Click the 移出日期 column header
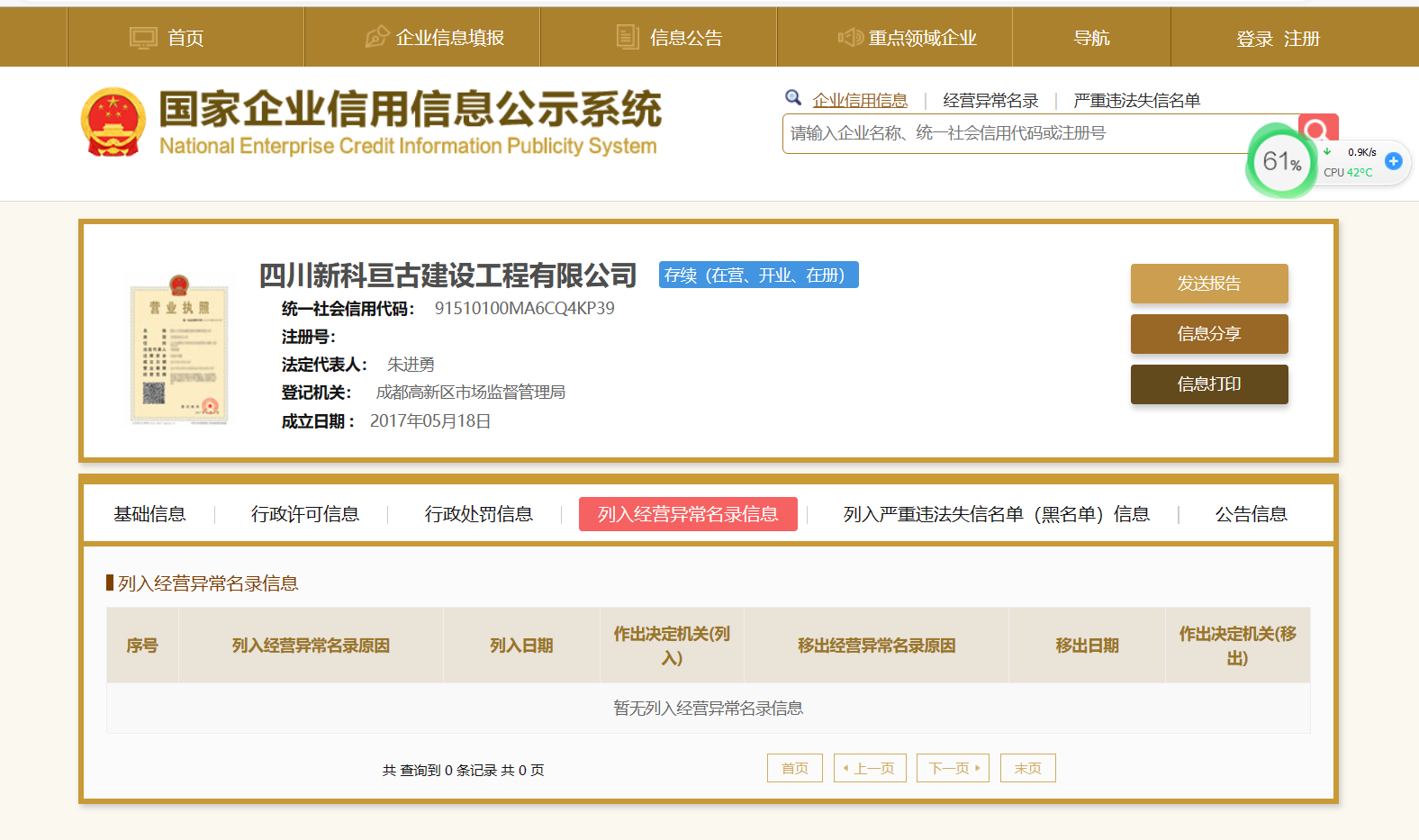The width and height of the screenshot is (1419, 840). coord(1087,646)
